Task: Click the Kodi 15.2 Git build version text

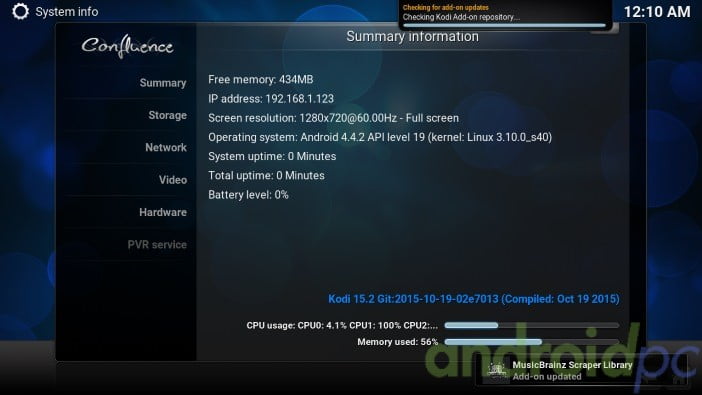Action: pos(474,299)
